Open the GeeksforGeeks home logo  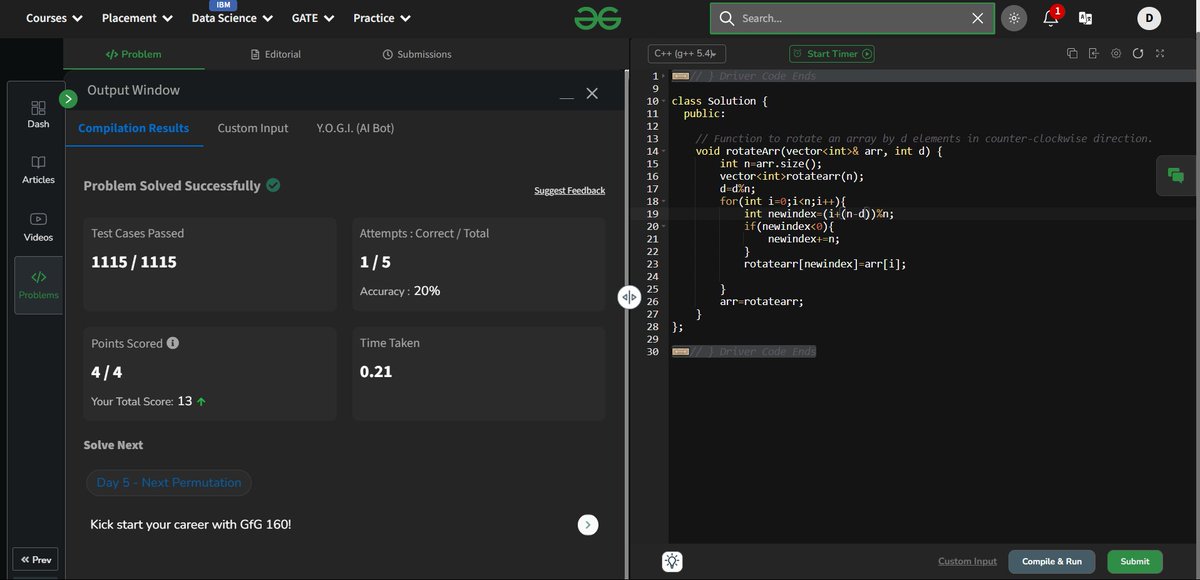(x=598, y=18)
